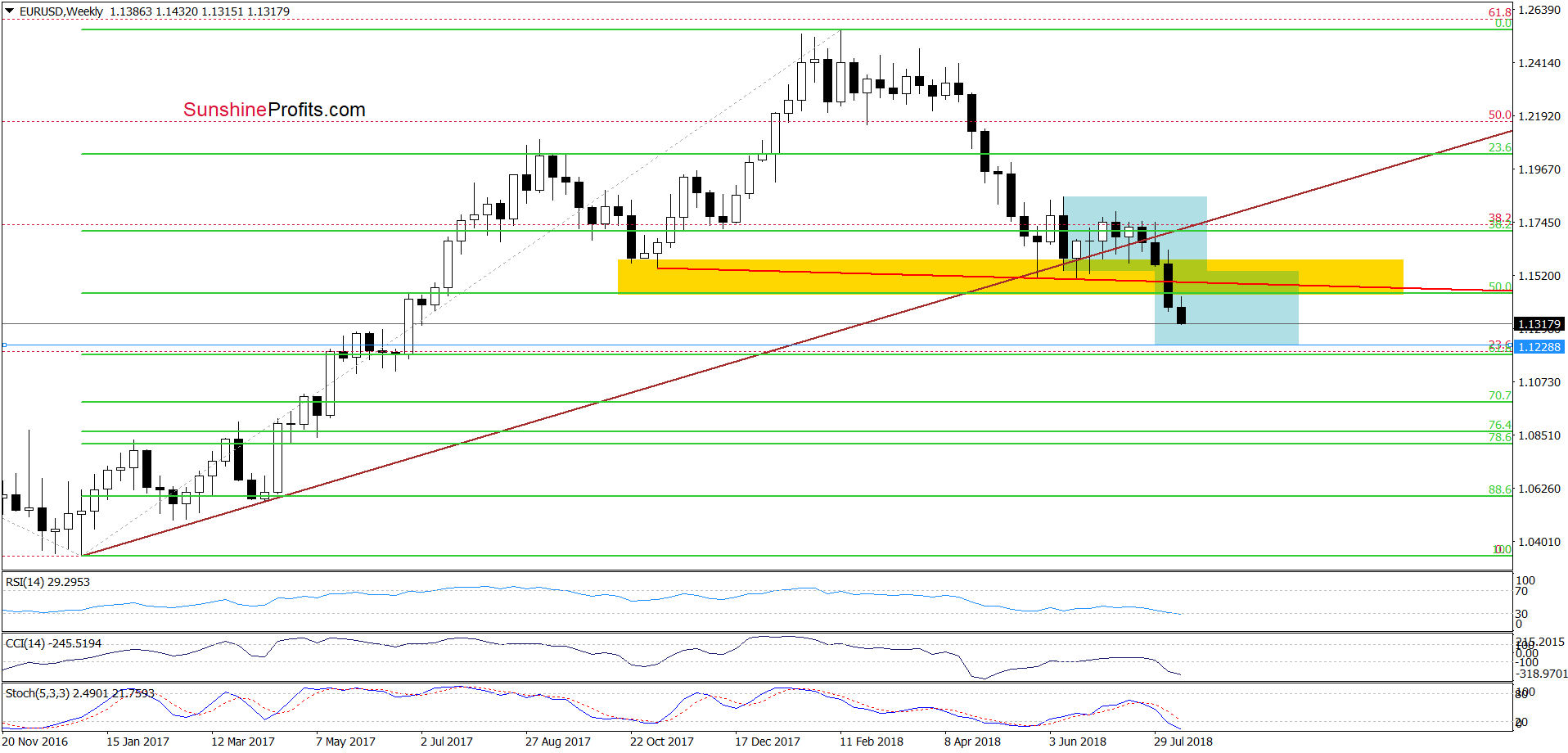Viewport: 1568px width, 753px height.
Task: Click the 27 Aug 2017 date label
Action: (558, 742)
